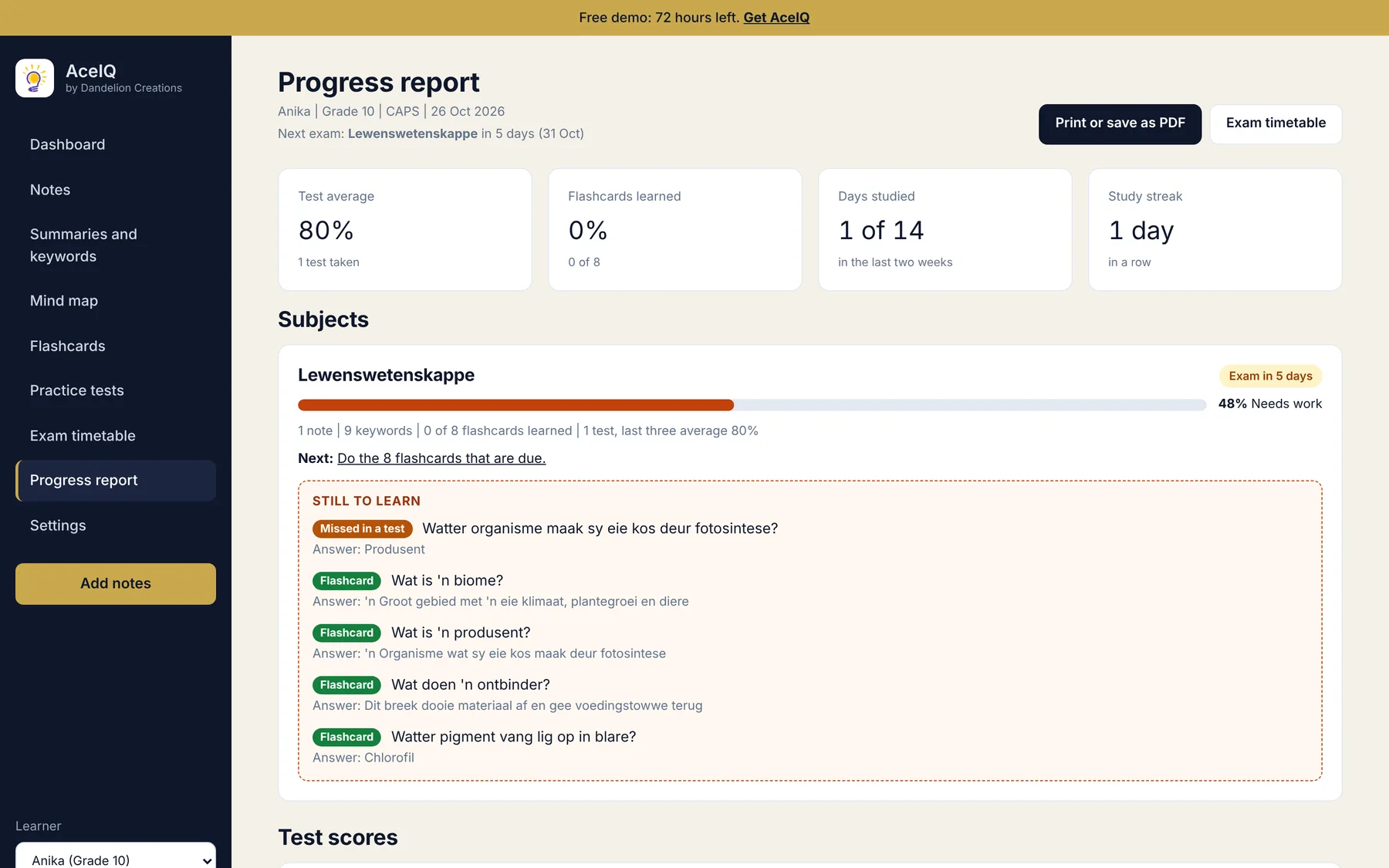1389x868 pixels.
Task: Select Progress report in the sidebar
Action: pos(116,481)
